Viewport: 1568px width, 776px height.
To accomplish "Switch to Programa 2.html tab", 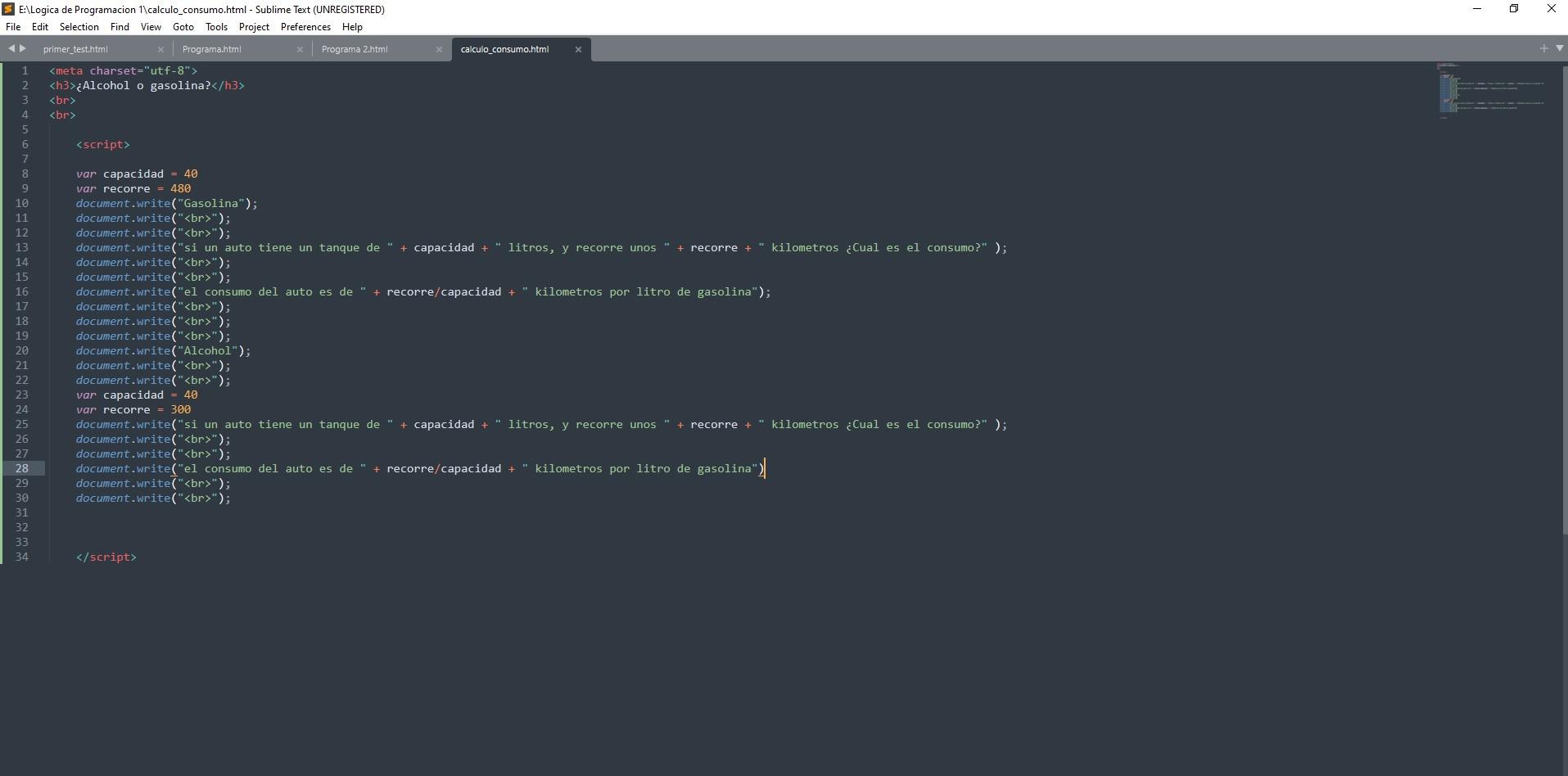I will [x=355, y=49].
